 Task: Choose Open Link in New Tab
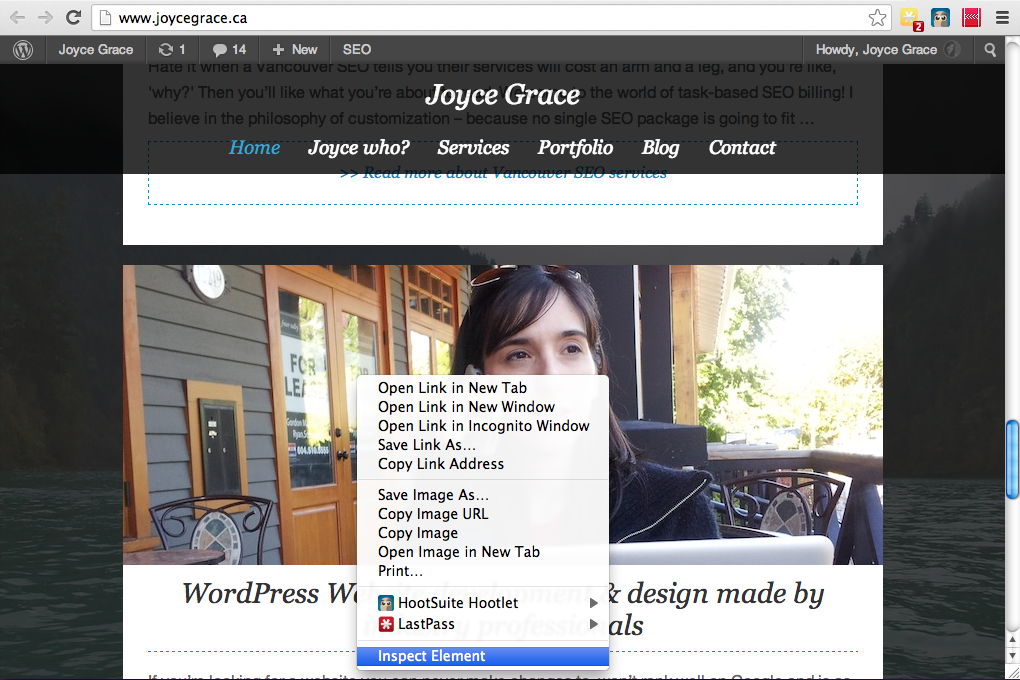coord(452,388)
